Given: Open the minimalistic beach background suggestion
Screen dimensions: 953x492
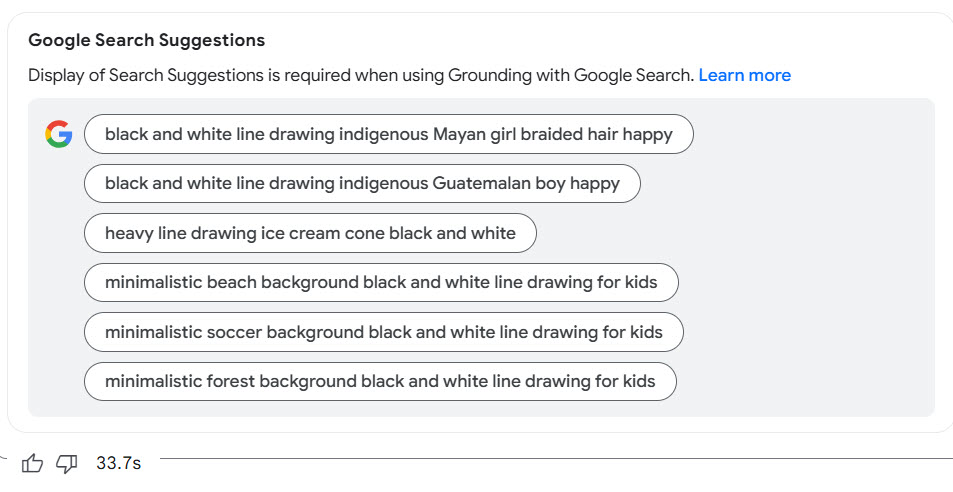Looking at the screenshot, I should [381, 282].
